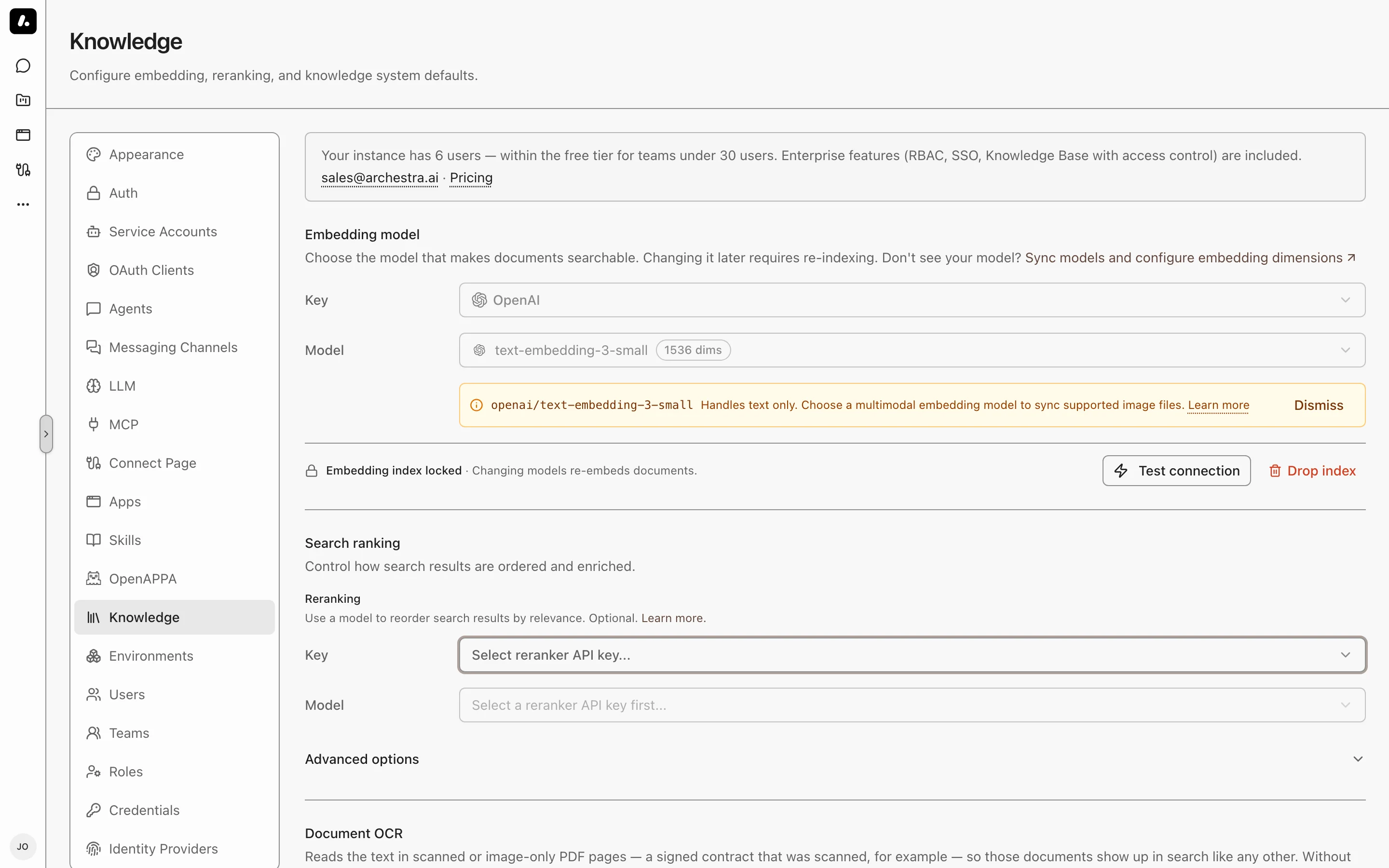The height and width of the screenshot is (868, 1389).
Task: Open the Teams settings section
Action: point(175,733)
